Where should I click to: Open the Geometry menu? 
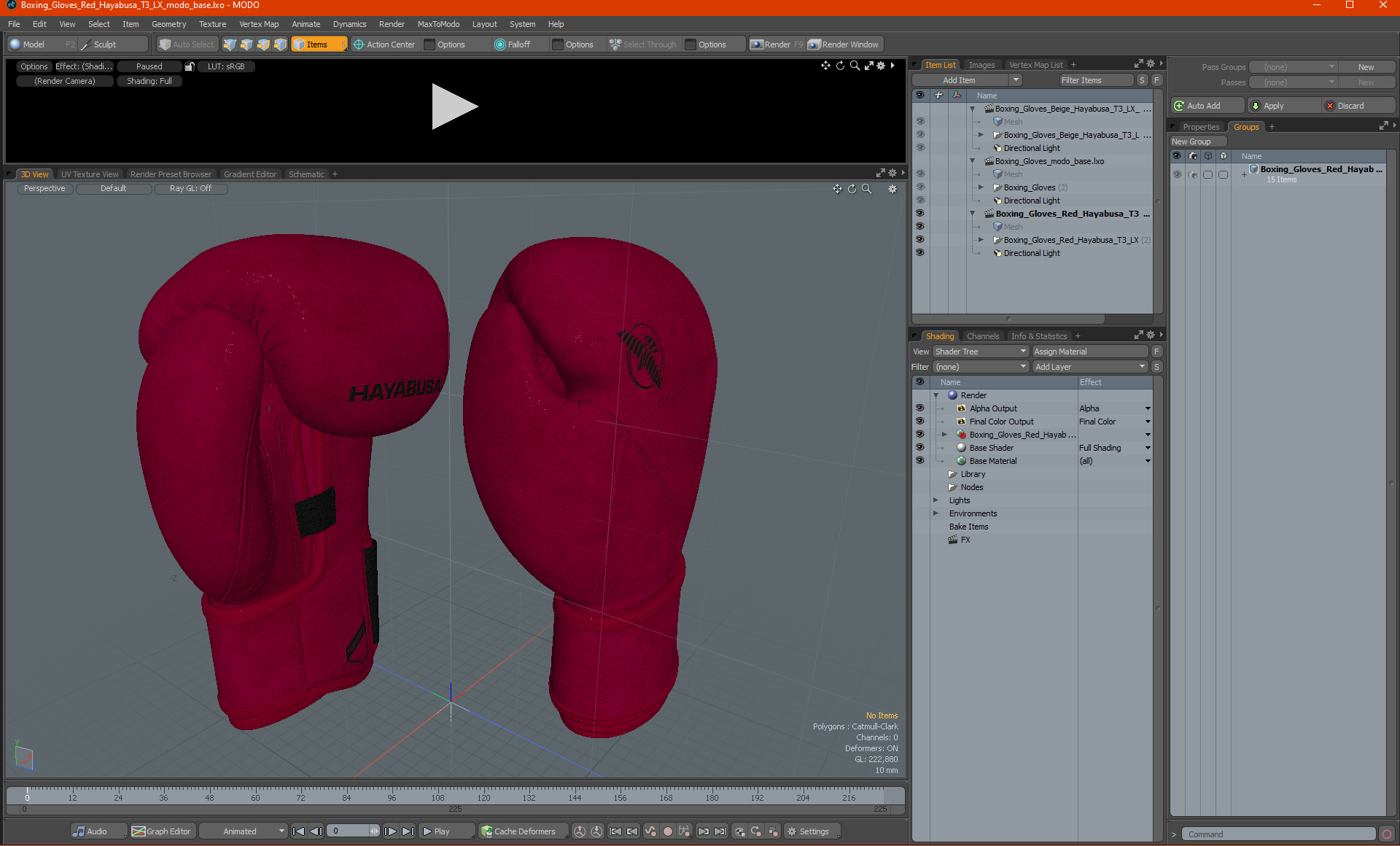tap(168, 24)
